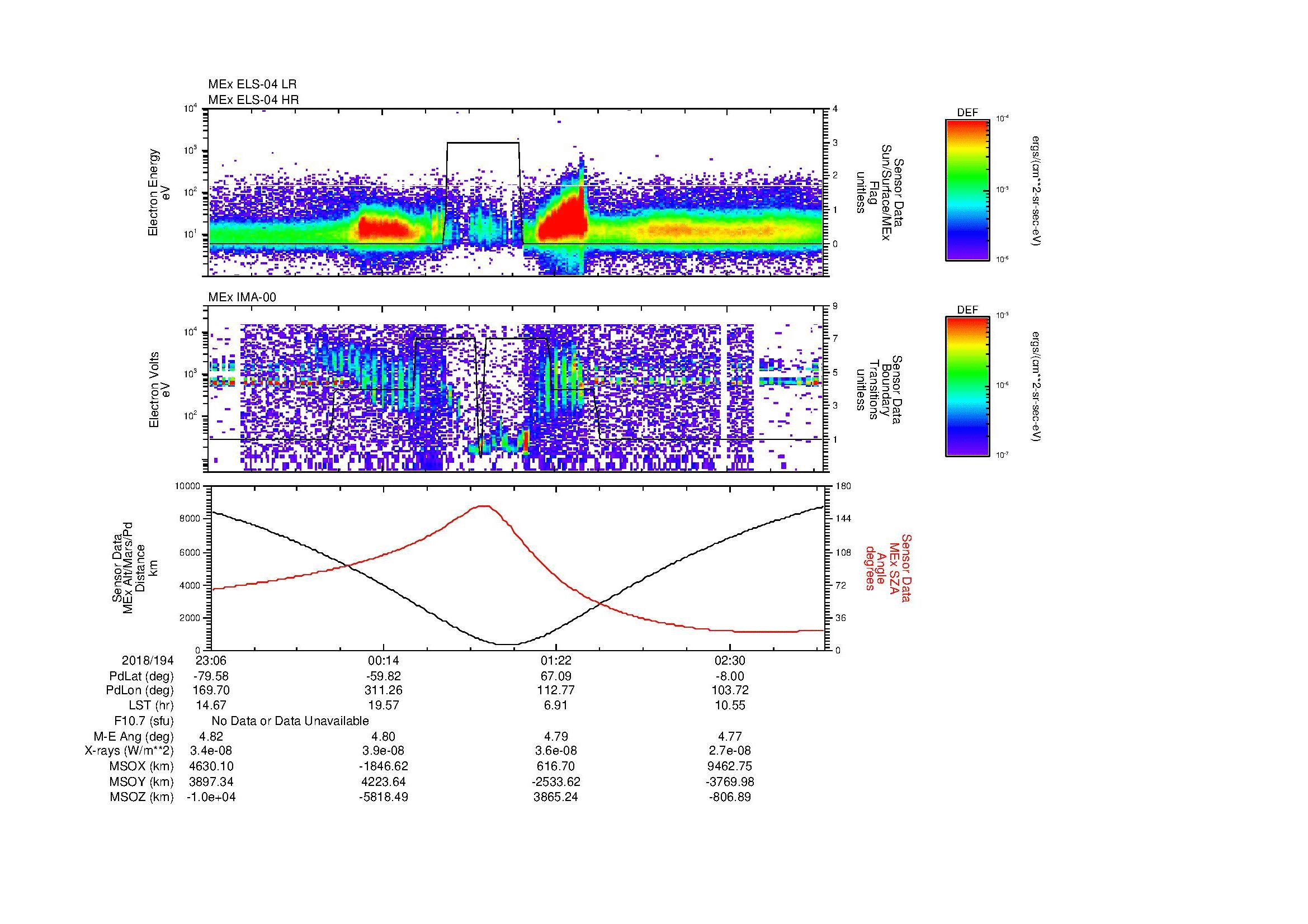
Task: Click the MSOY (km) row label
Action: 141,781
